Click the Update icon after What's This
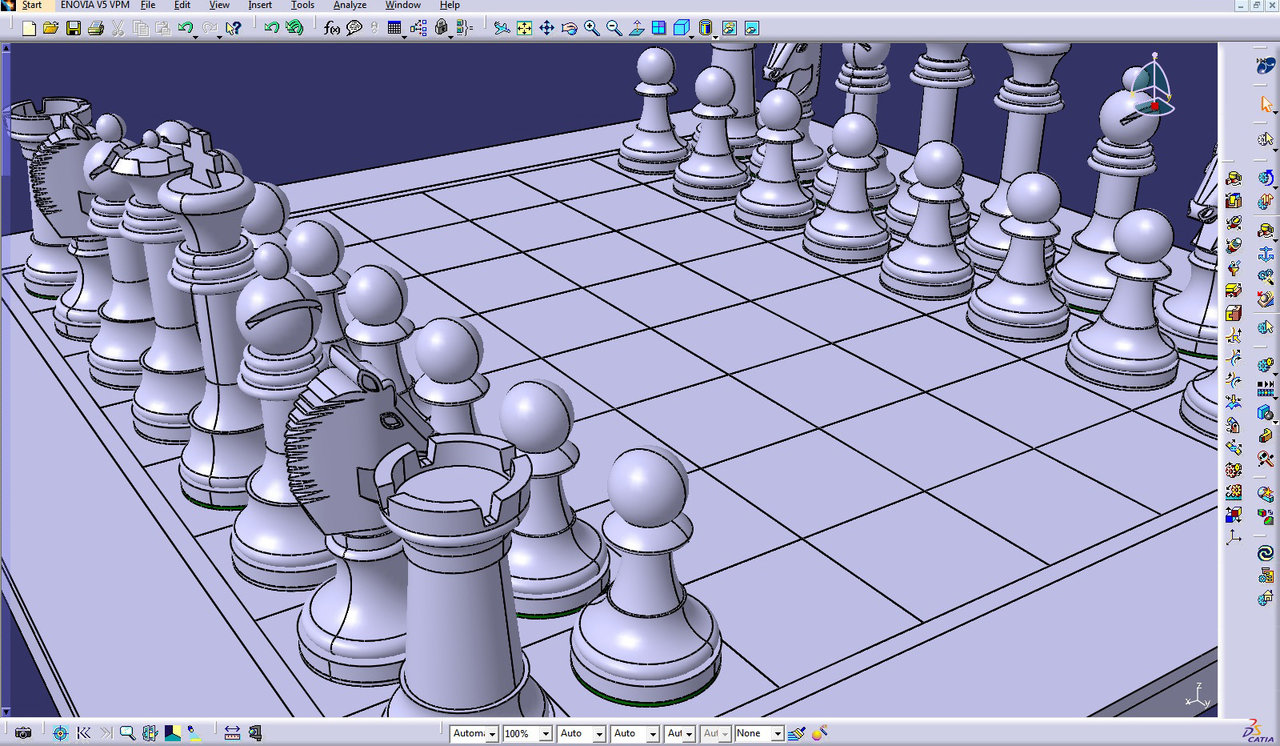This screenshot has width=1280, height=746. click(272, 28)
